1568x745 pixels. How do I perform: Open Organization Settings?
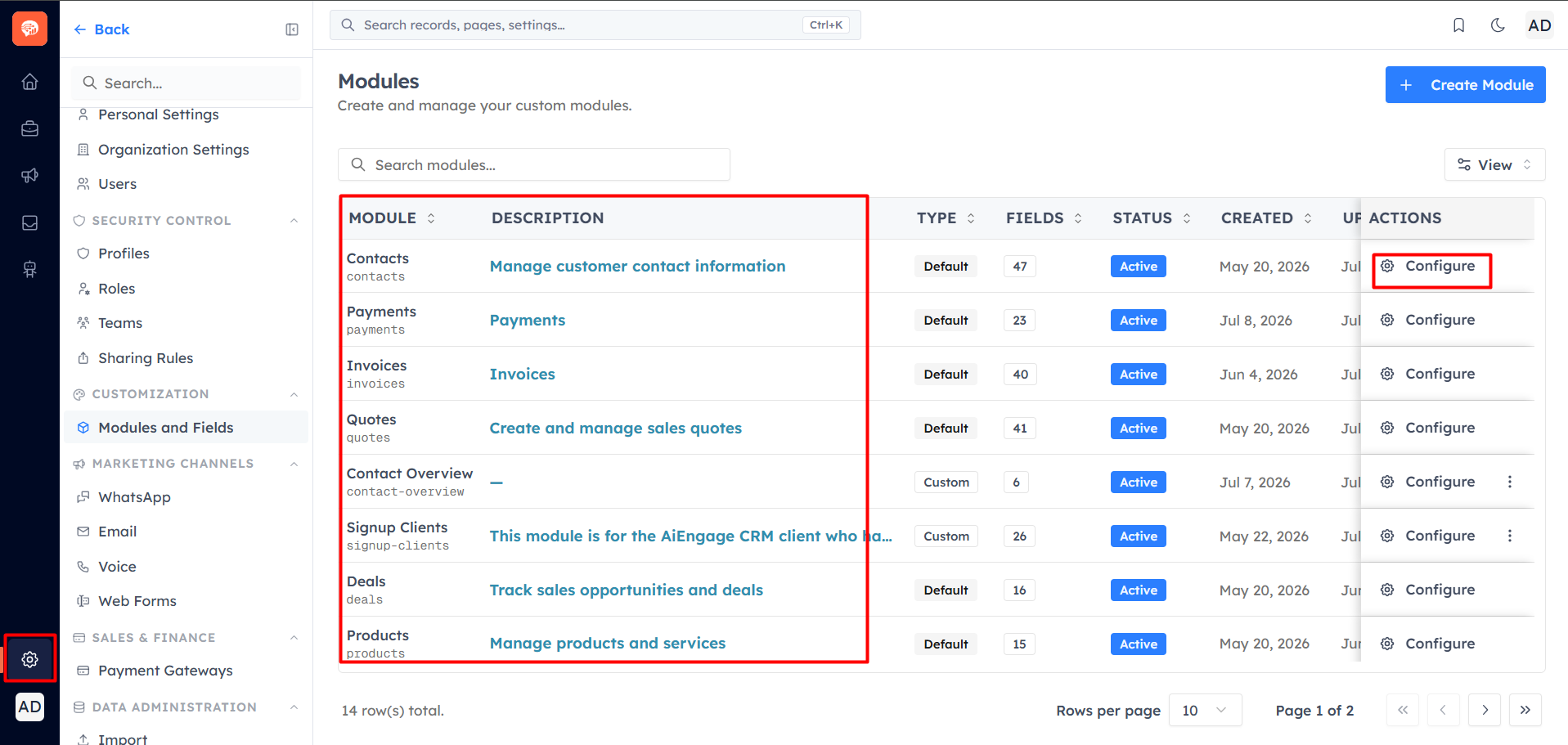point(173,150)
